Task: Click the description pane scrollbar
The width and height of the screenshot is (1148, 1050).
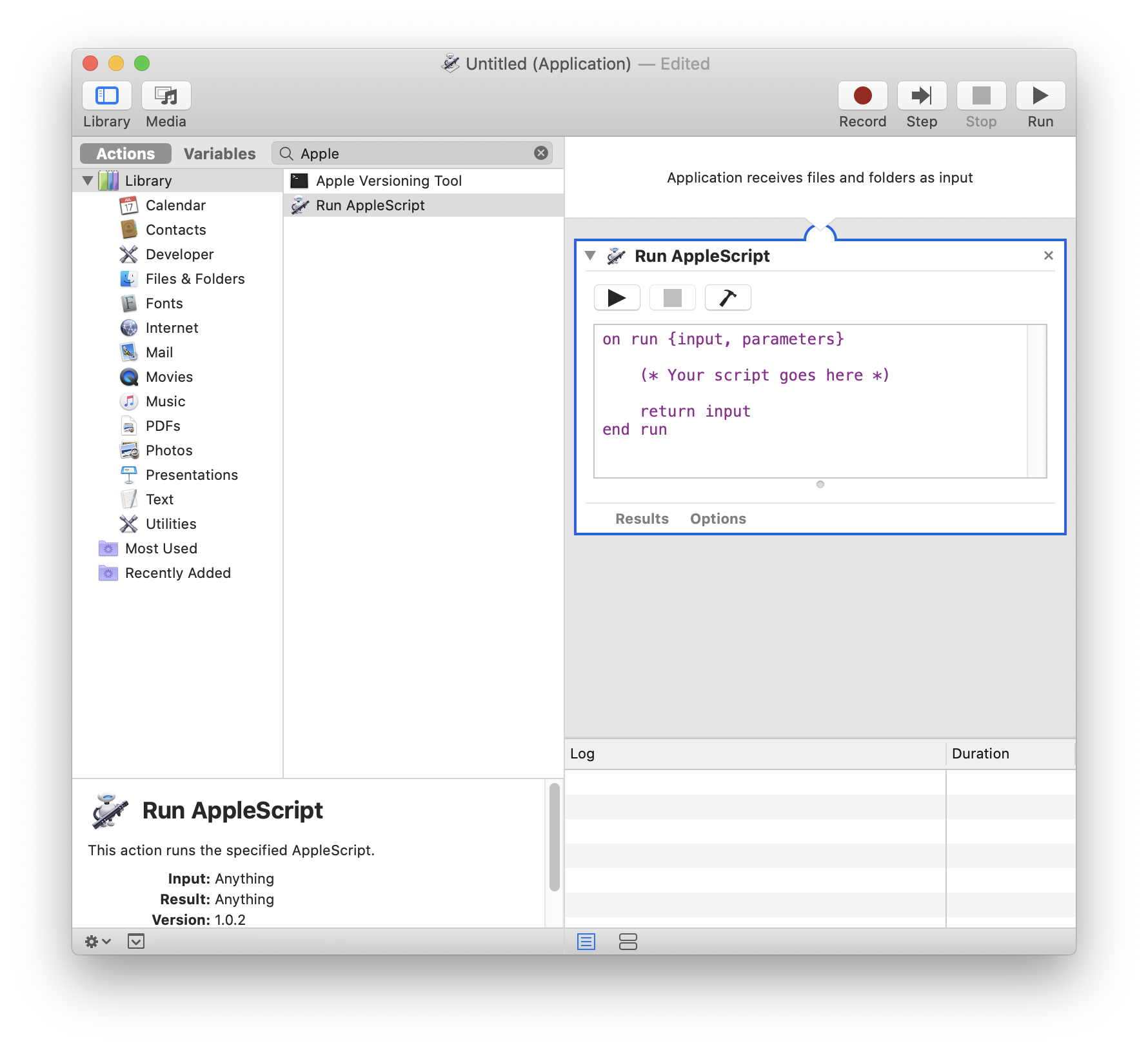Action: [x=554, y=837]
